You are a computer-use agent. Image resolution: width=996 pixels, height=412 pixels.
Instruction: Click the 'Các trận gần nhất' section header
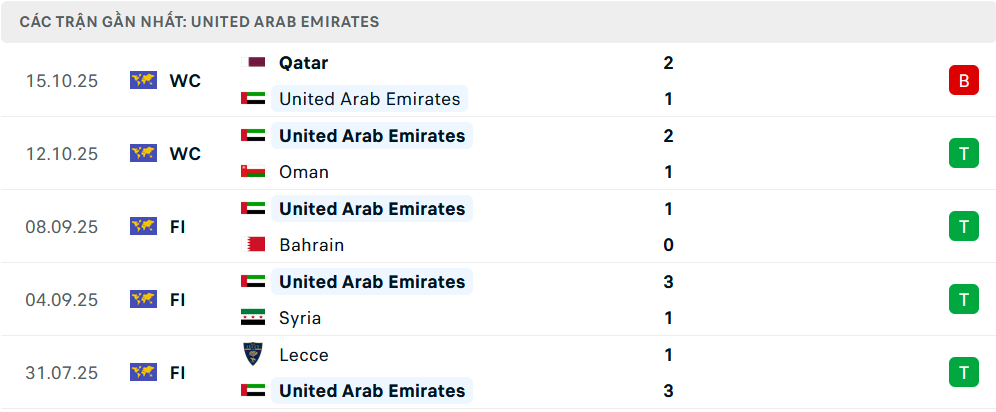(199, 21)
